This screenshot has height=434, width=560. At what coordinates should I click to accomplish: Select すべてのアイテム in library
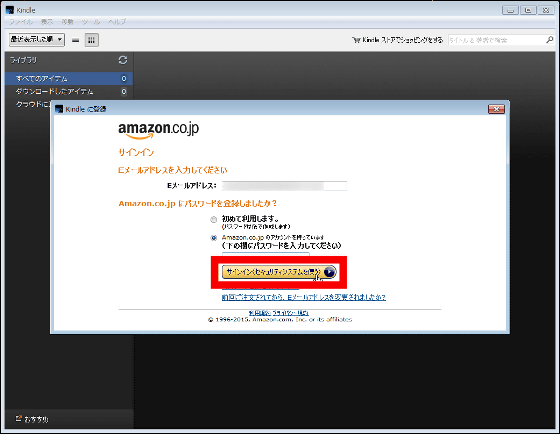(69, 79)
